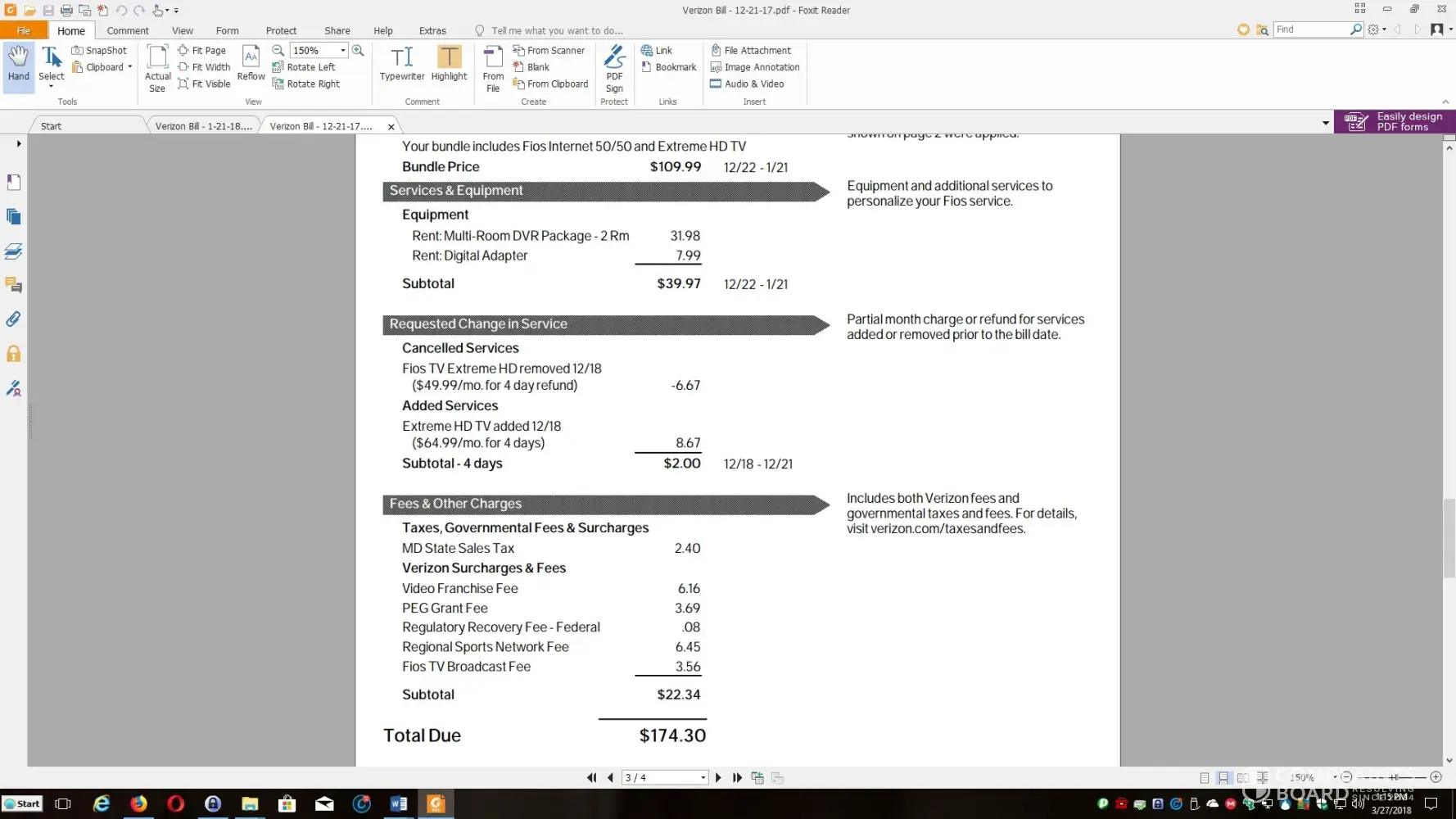Click Fit Width button
Viewport: 1456px width, 819px height.
204,67
